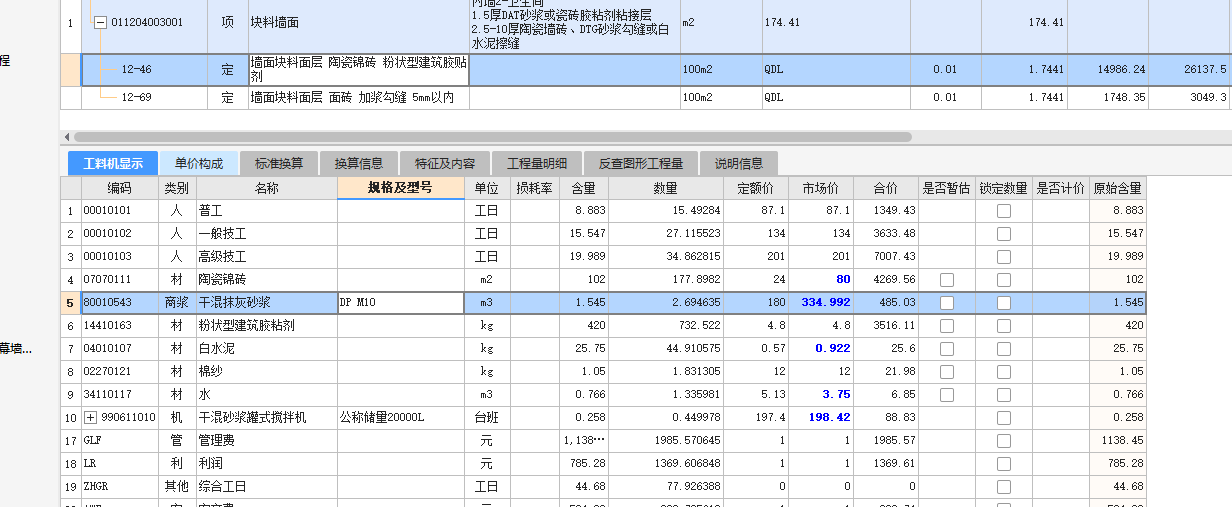The image size is (1232, 507).
Task: Click the upper grid horizontal scrollbar thumb
Action: [x=493, y=136]
